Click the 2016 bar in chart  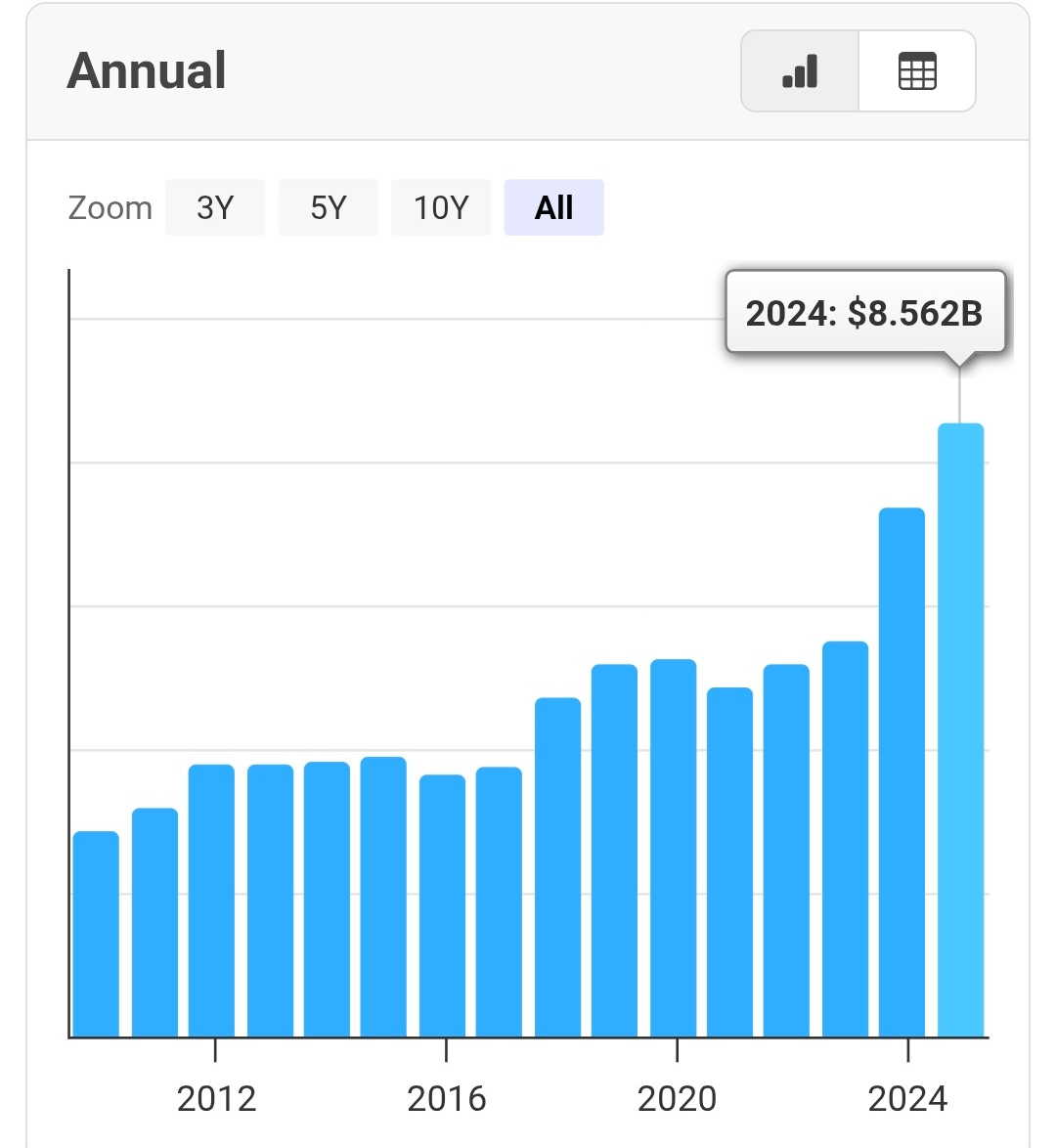(499, 902)
